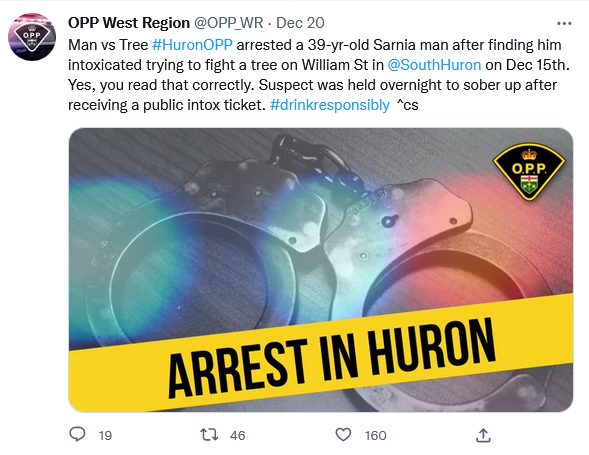Open the Dec 20 tweet timestamp
This screenshot has height=455, width=589.
pos(300,23)
